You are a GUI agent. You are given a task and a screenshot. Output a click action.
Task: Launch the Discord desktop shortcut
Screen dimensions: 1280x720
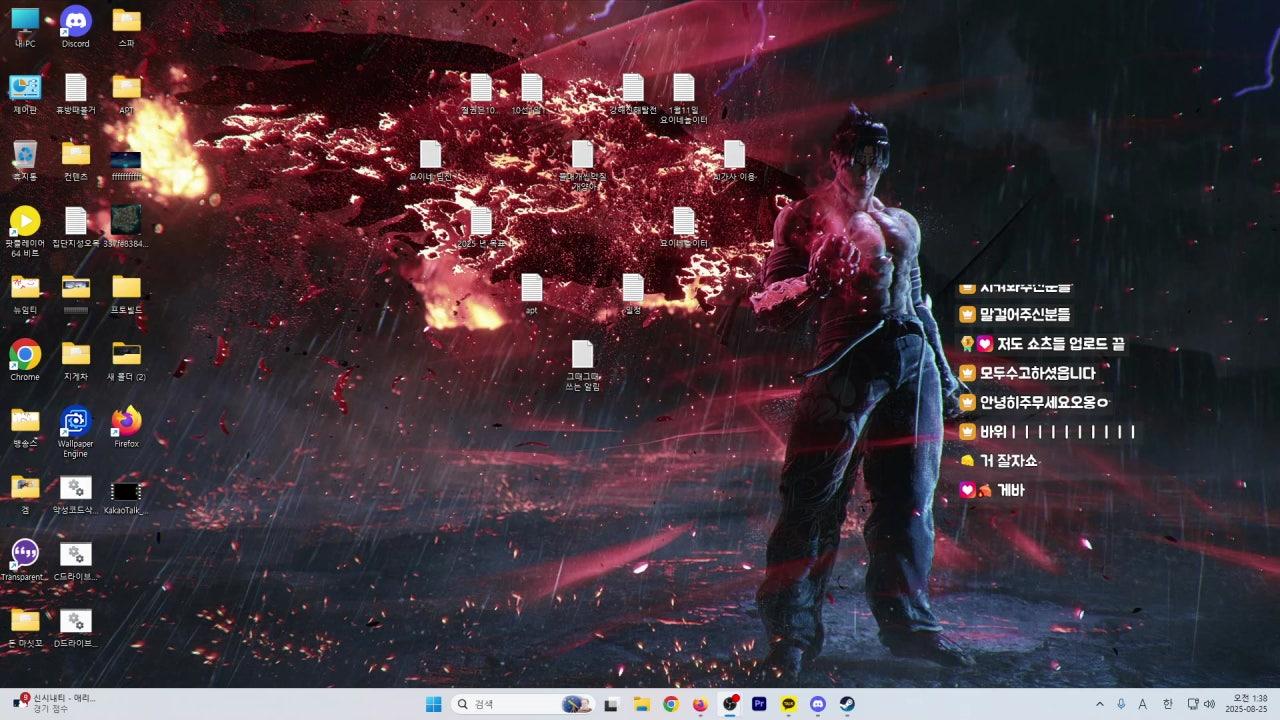[x=76, y=27]
